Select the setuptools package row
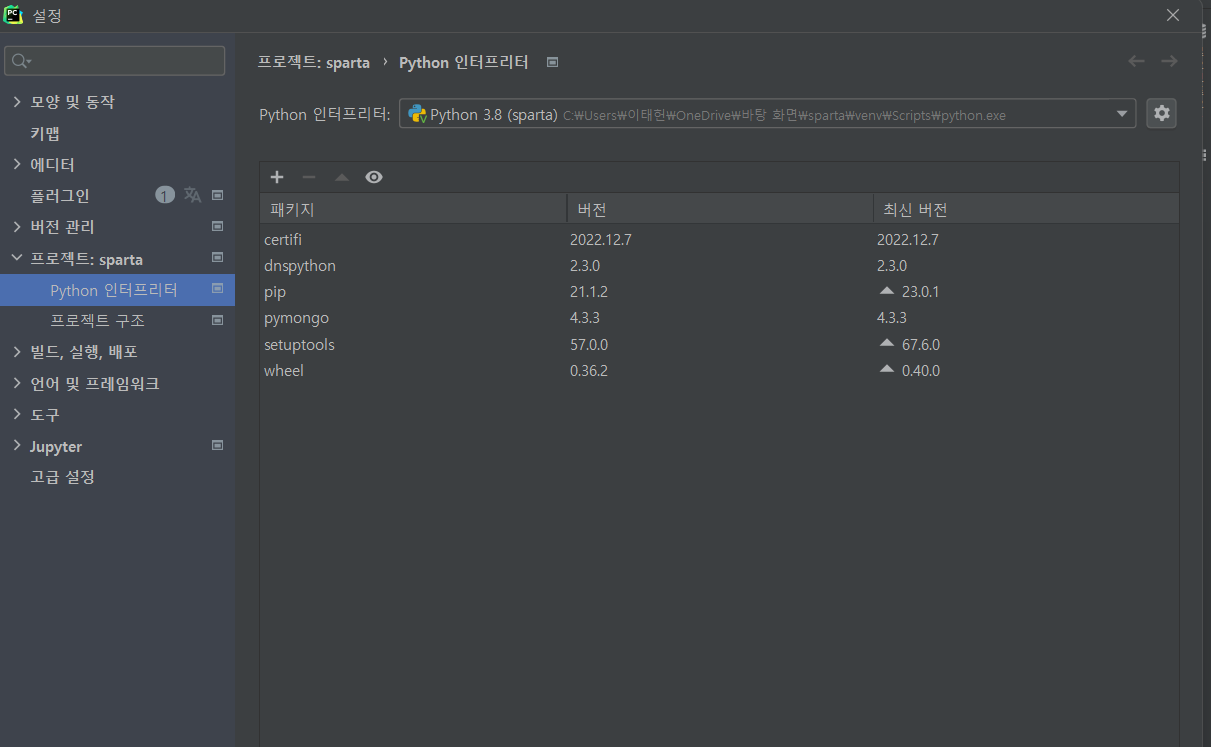The width and height of the screenshot is (1211, 747). [719, 344]
